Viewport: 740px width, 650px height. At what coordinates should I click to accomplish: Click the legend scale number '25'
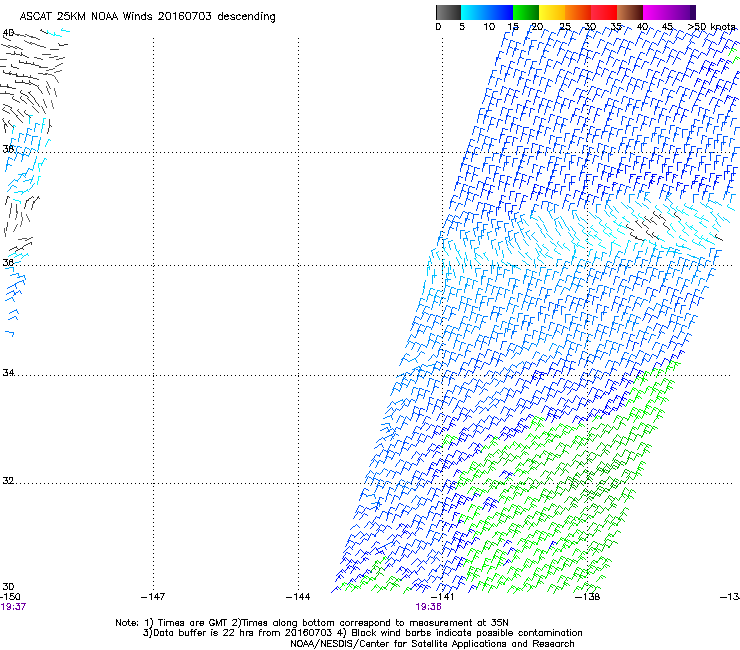pos(565,27)
